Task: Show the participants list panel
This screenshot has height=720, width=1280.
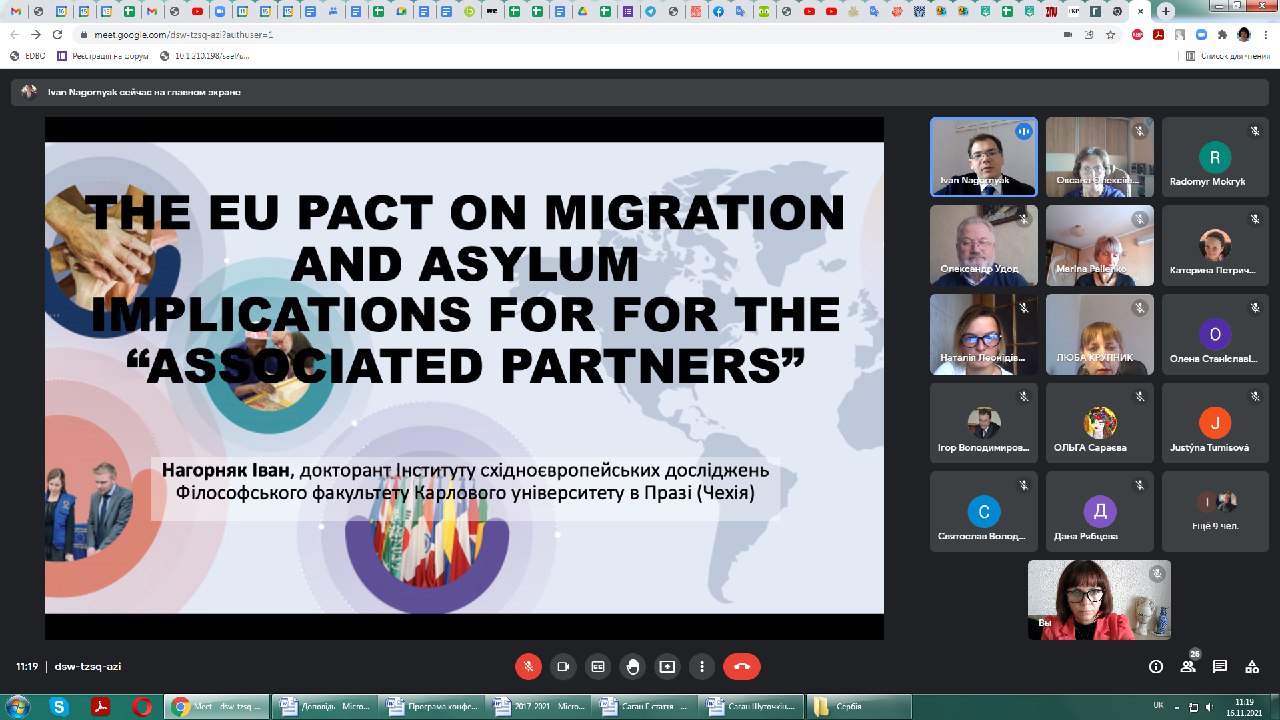Action: click(1188, 667)
